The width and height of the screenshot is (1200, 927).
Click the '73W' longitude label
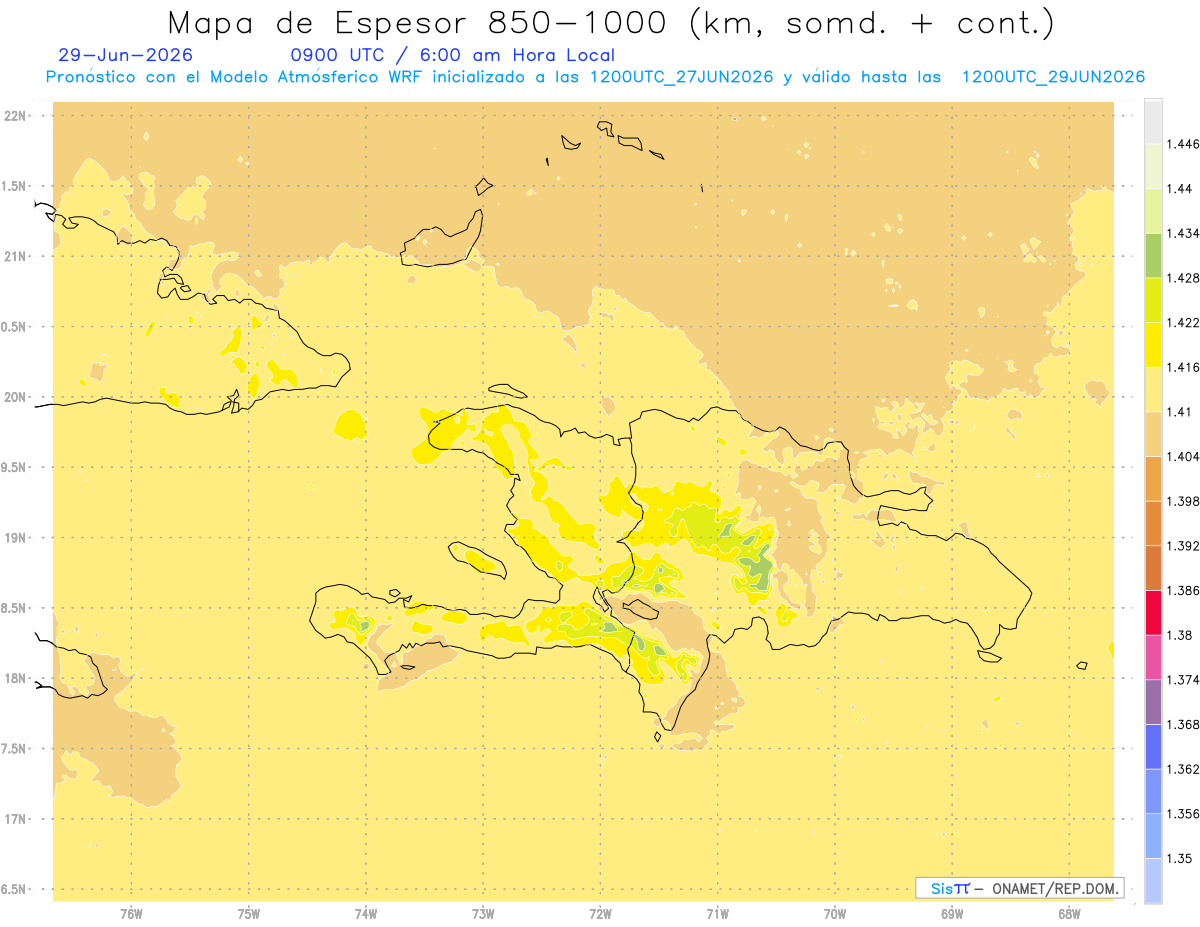coord(483,914)
